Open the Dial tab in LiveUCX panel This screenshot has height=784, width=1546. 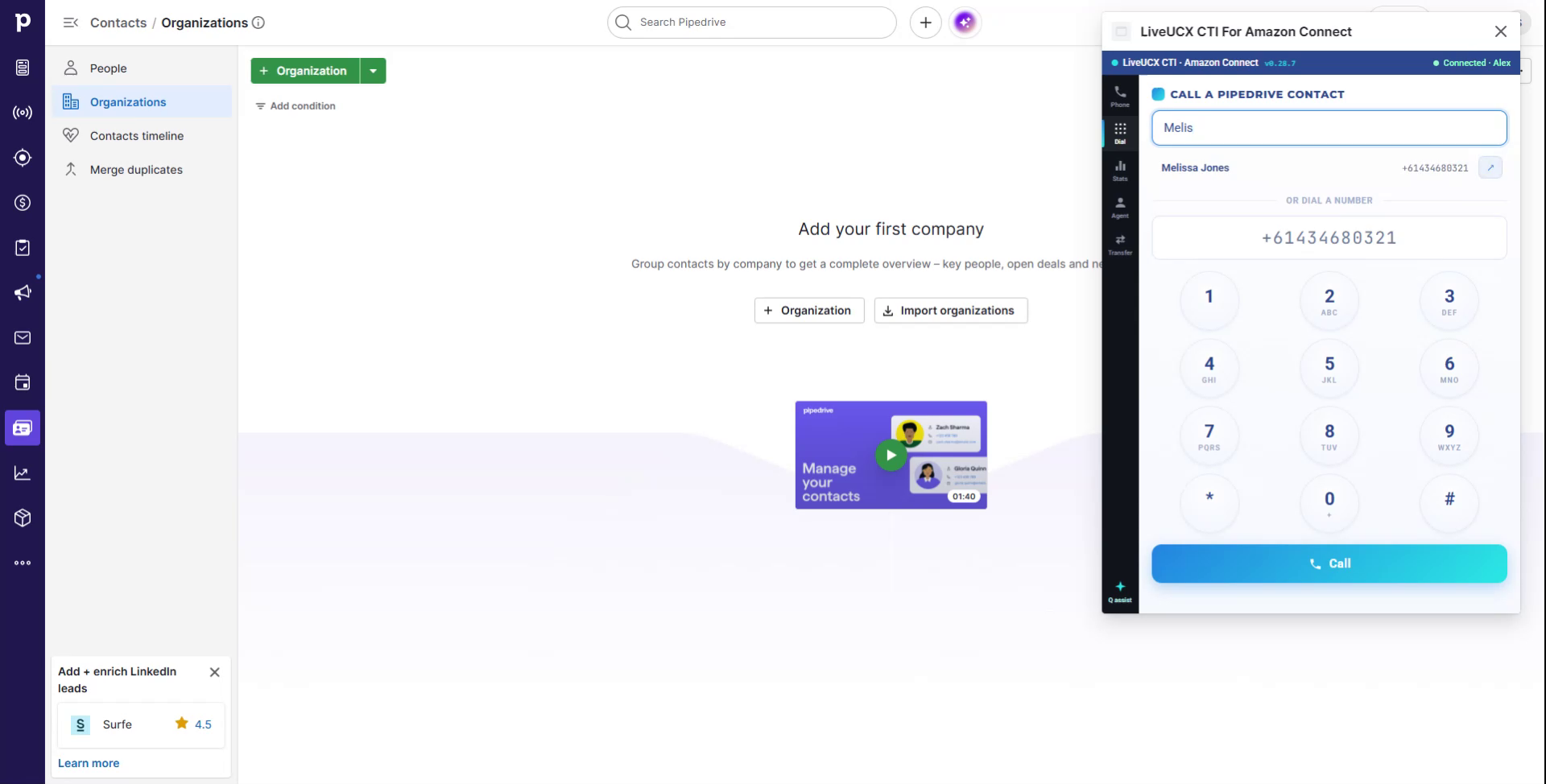point(1120,133)
